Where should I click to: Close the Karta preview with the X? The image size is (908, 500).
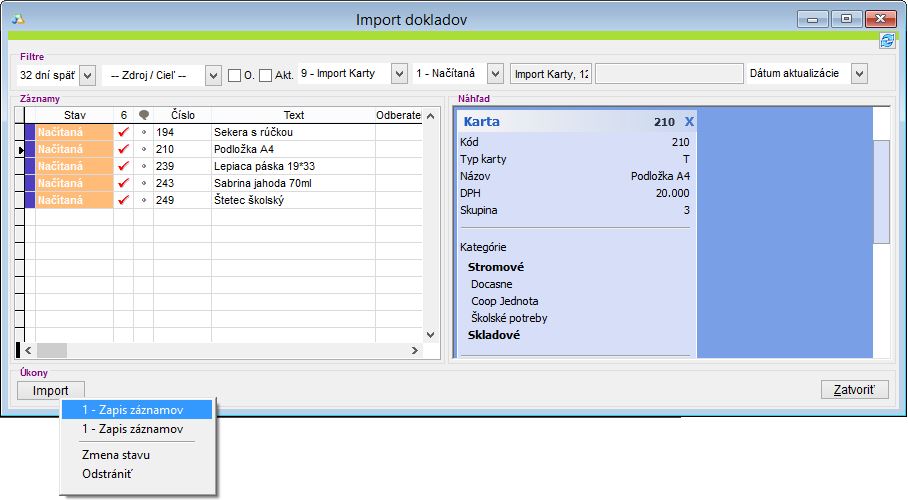pyautogui.click(x=688, y=122)
